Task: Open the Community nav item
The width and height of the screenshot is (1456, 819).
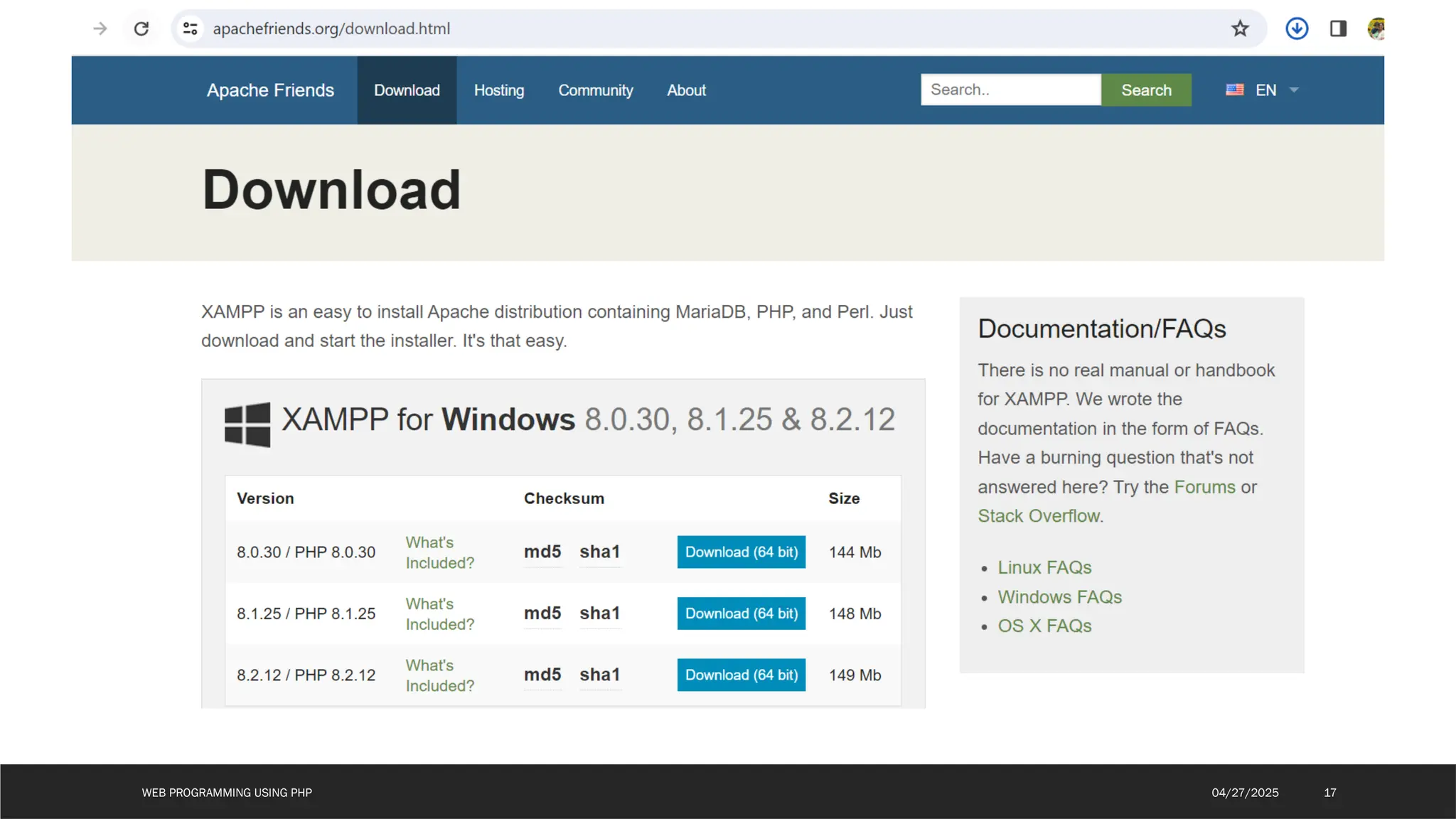Action: (x=596, y=90)
